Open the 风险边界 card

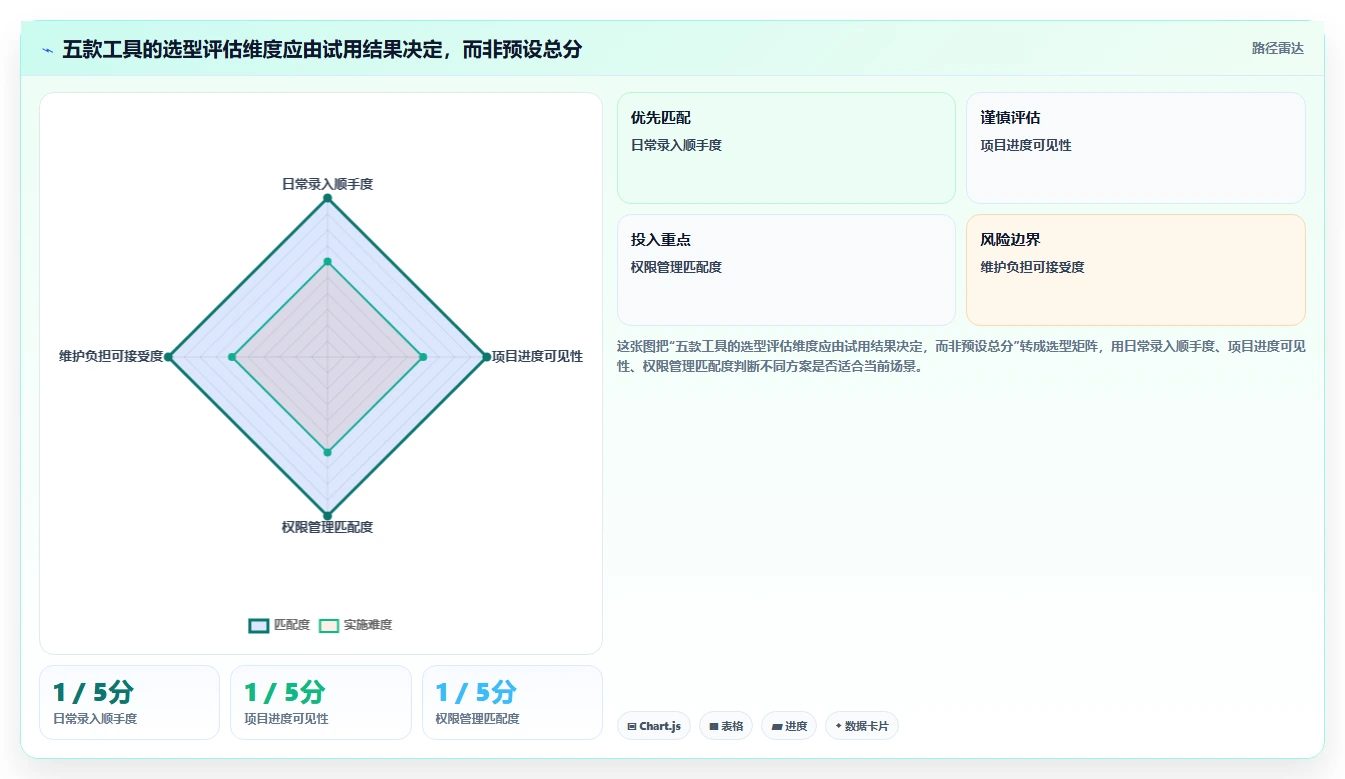(x=1136, y=270)
